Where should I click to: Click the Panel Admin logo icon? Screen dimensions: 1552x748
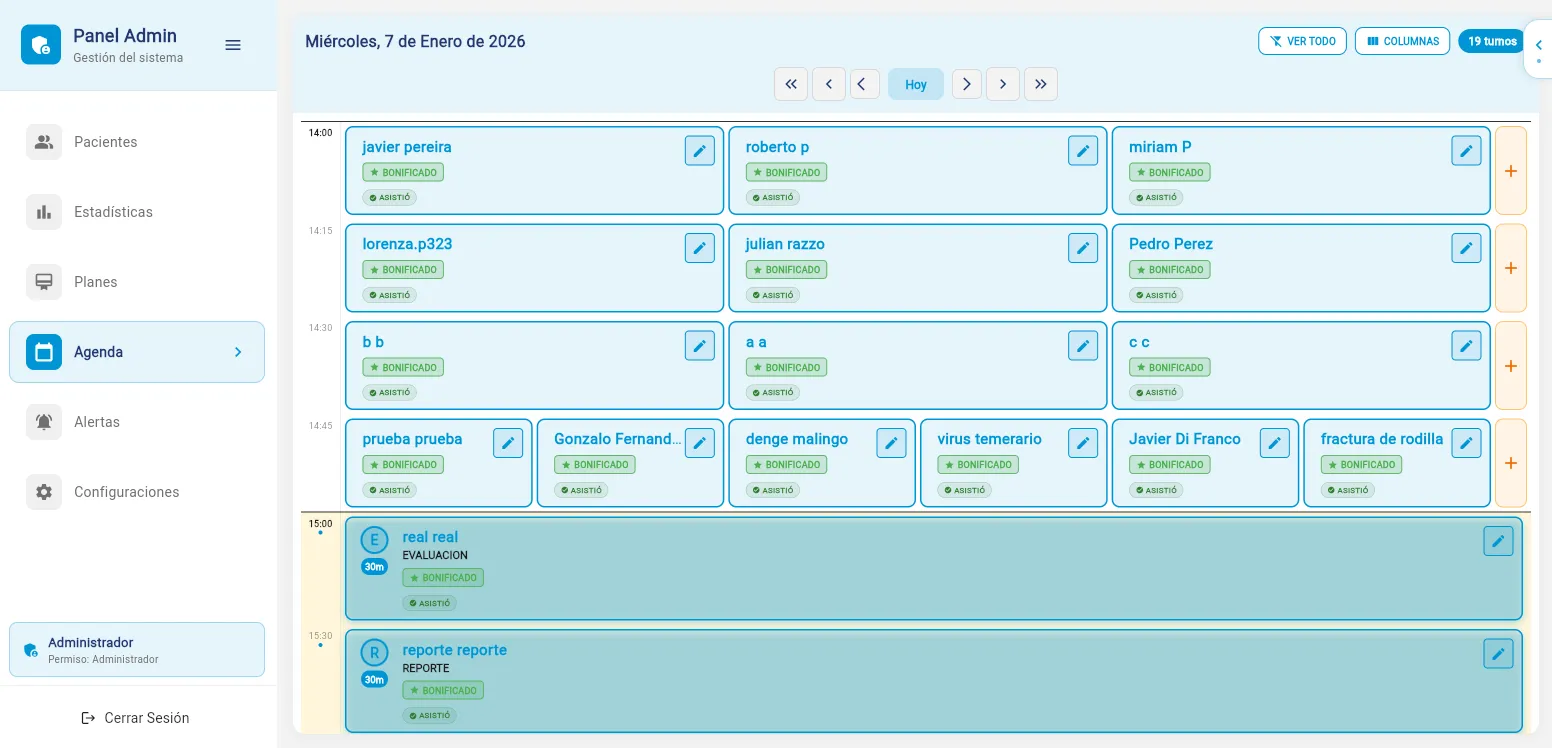click(41, 45)
